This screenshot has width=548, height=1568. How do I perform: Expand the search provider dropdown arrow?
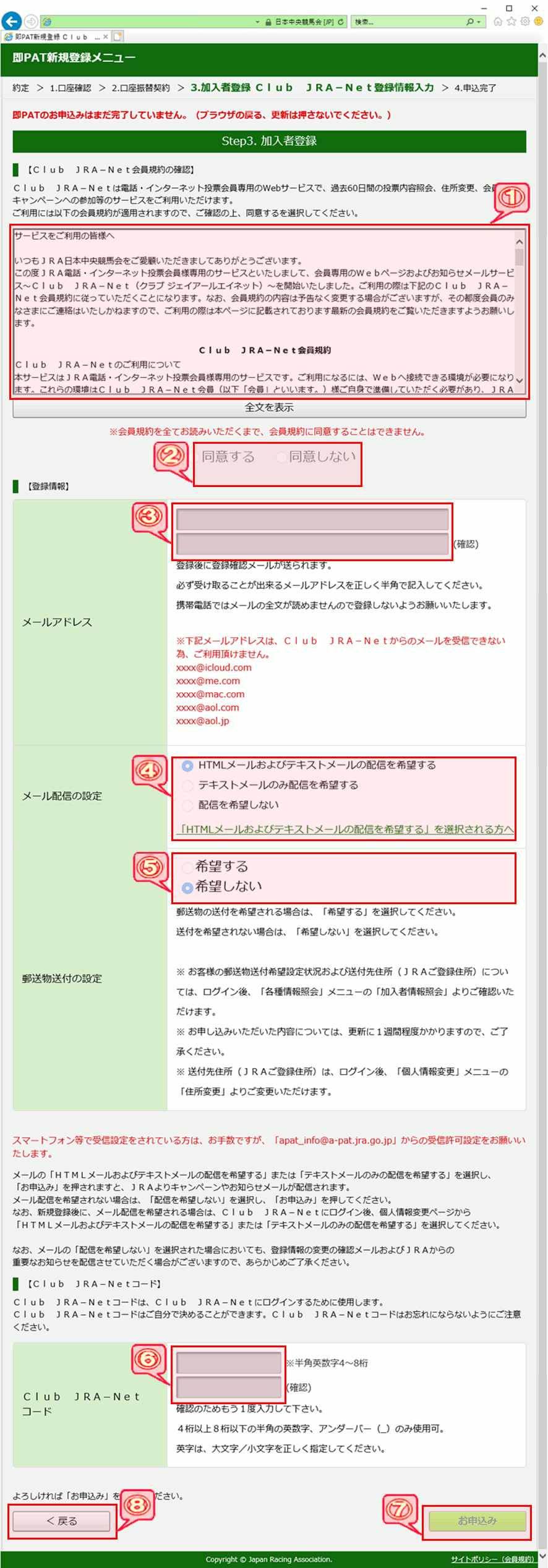[479, 22]
